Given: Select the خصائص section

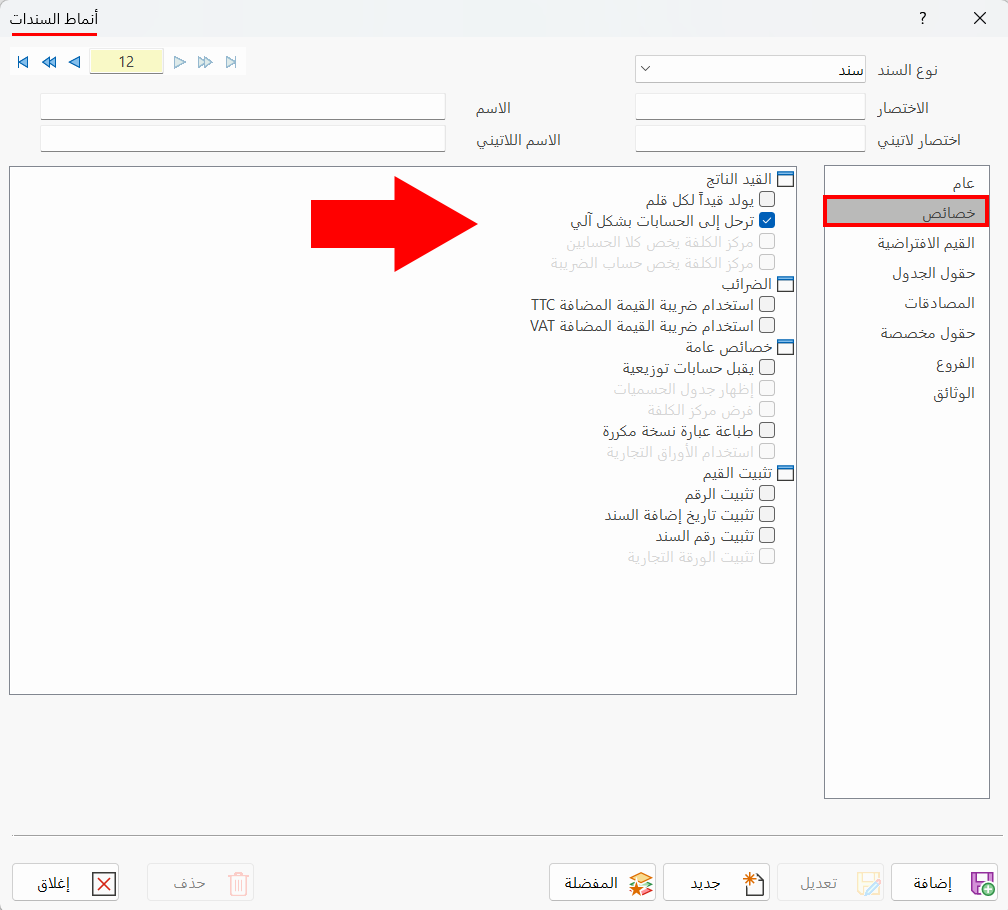Looking at the screenshot, I should (906, 212).
